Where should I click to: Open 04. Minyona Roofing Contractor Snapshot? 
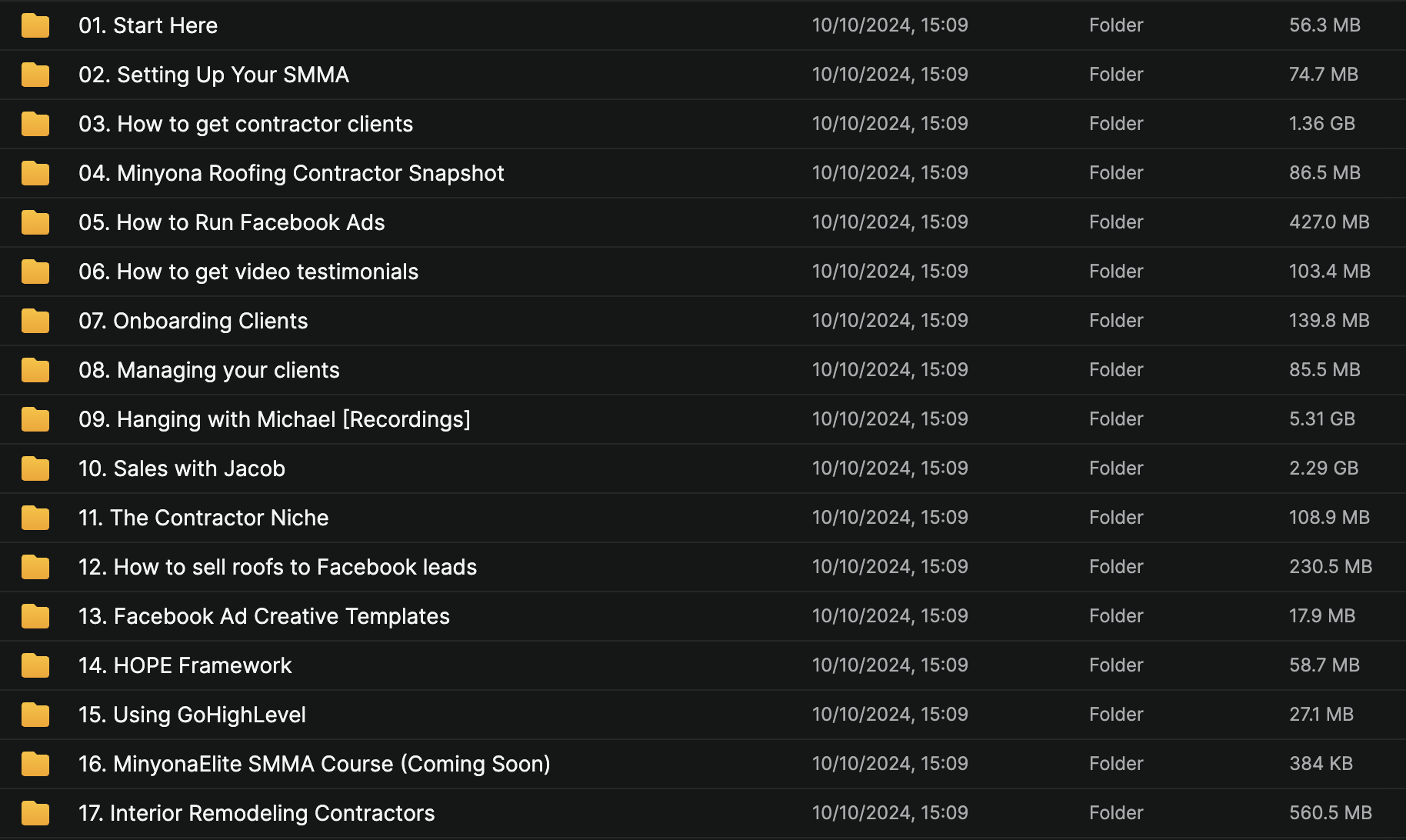click(291, 173)
